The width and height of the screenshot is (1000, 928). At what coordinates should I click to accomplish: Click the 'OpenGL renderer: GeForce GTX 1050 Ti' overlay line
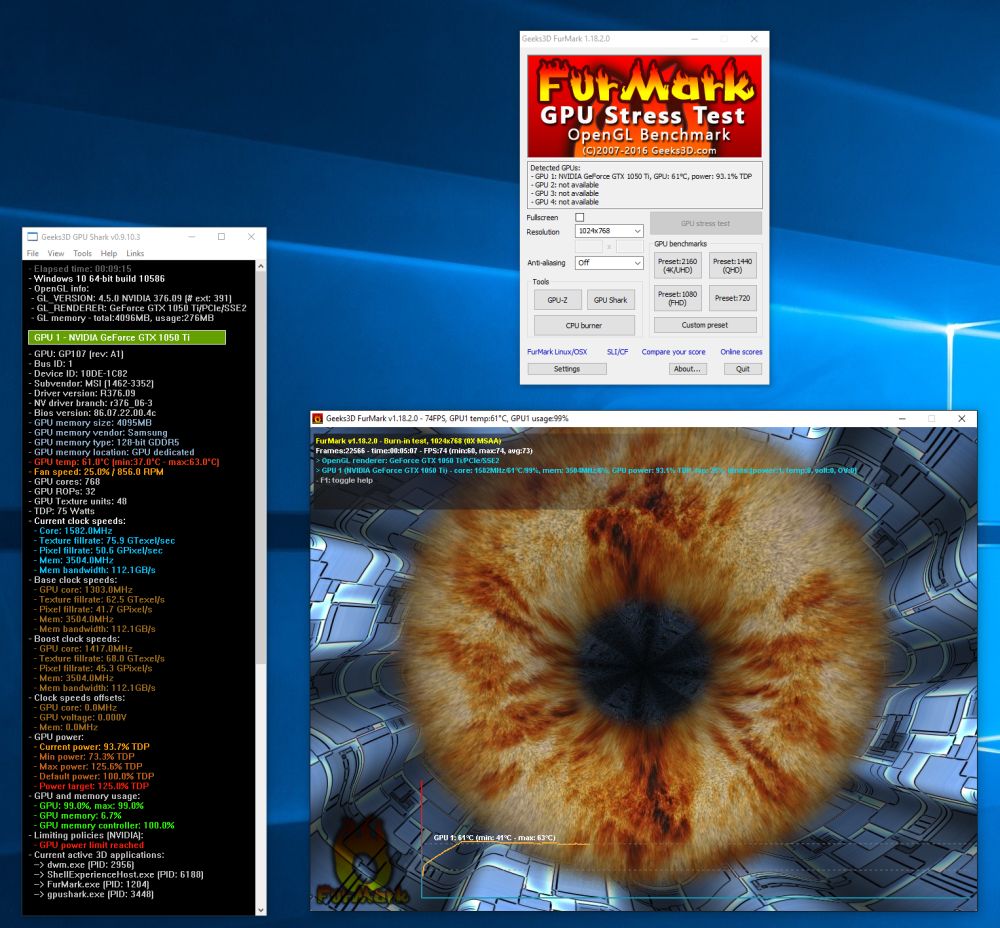pyautogui.click(x=409, y=460)
